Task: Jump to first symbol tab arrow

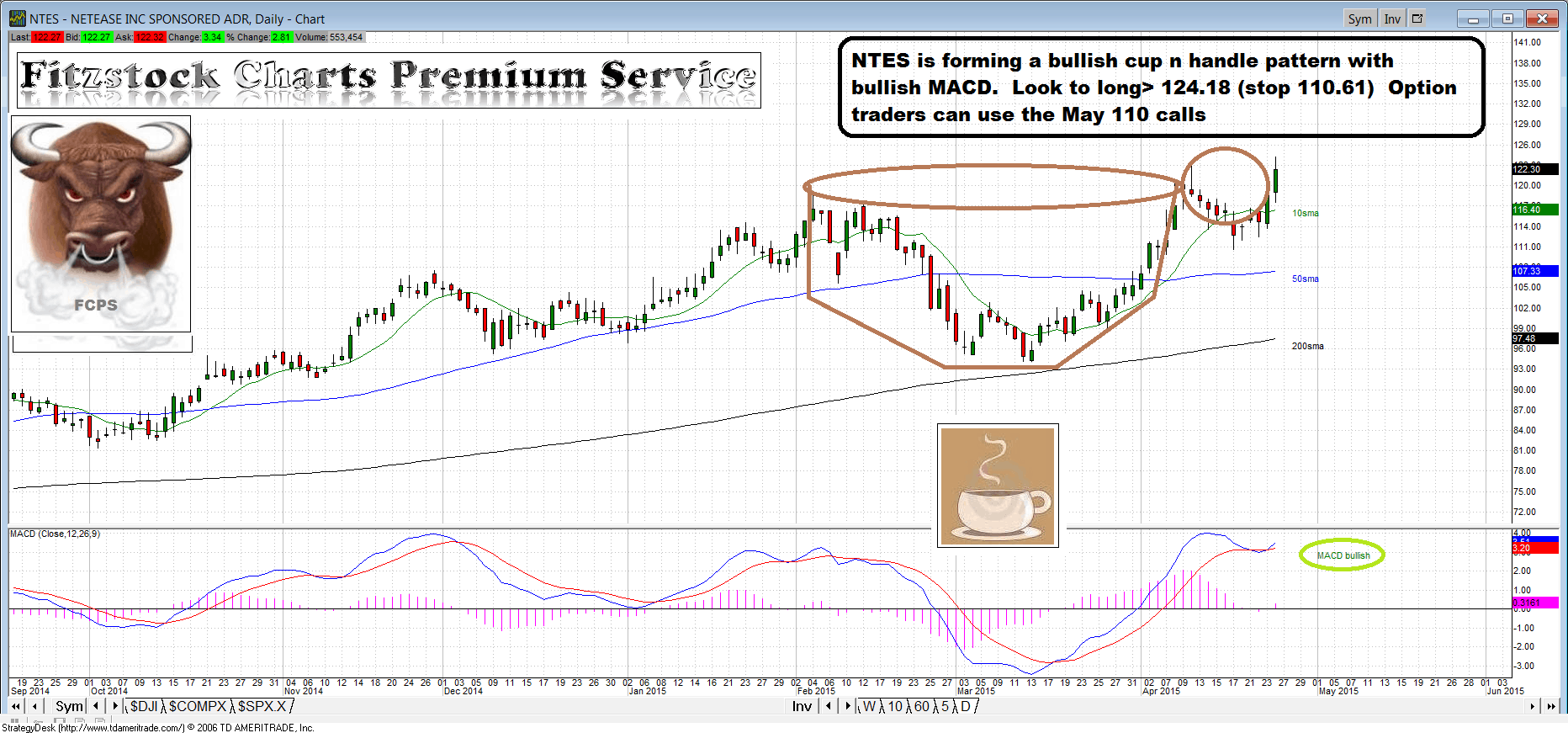Action: point(16,707)
